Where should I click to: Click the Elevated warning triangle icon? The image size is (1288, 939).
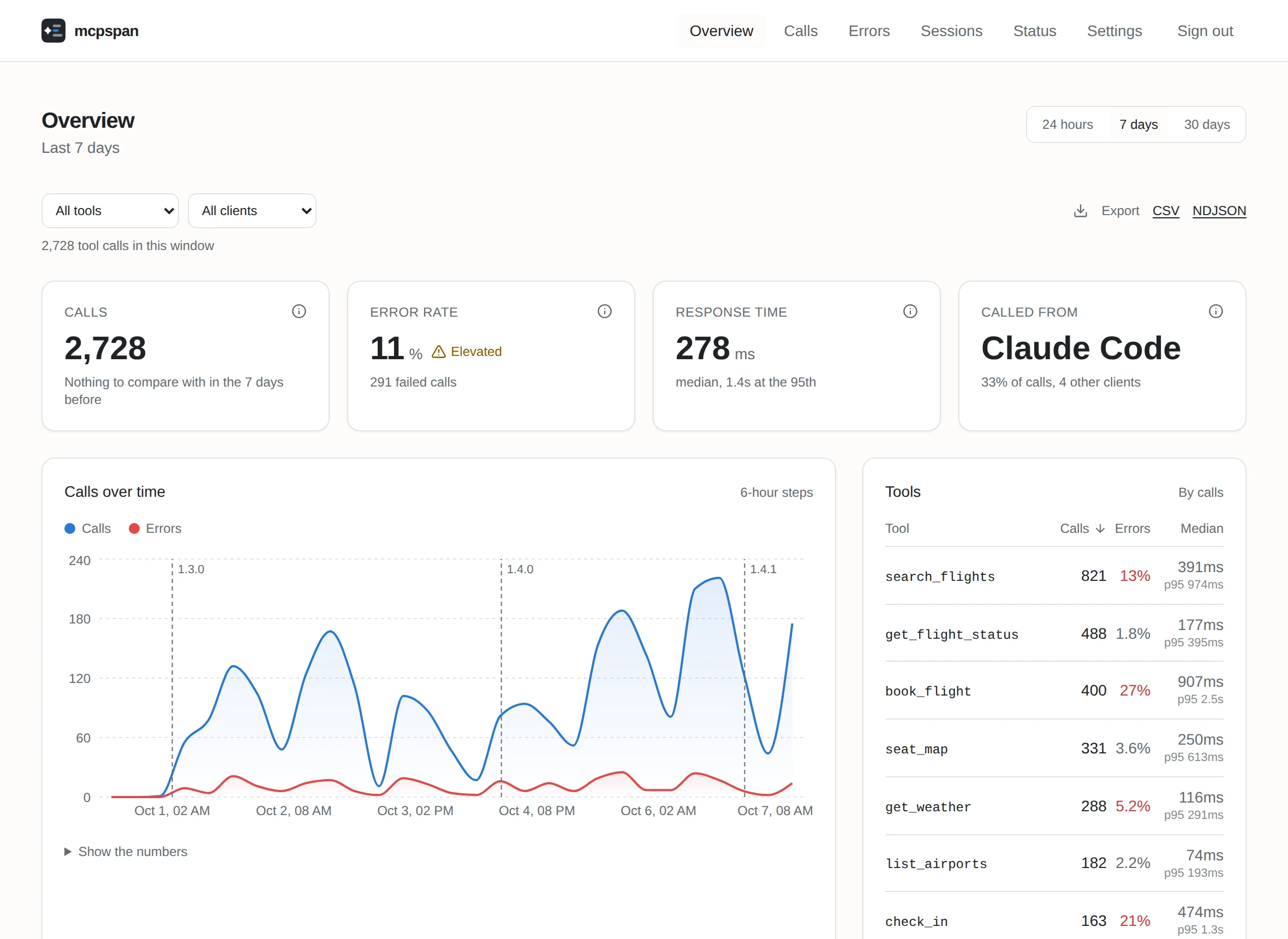[439, 352]
